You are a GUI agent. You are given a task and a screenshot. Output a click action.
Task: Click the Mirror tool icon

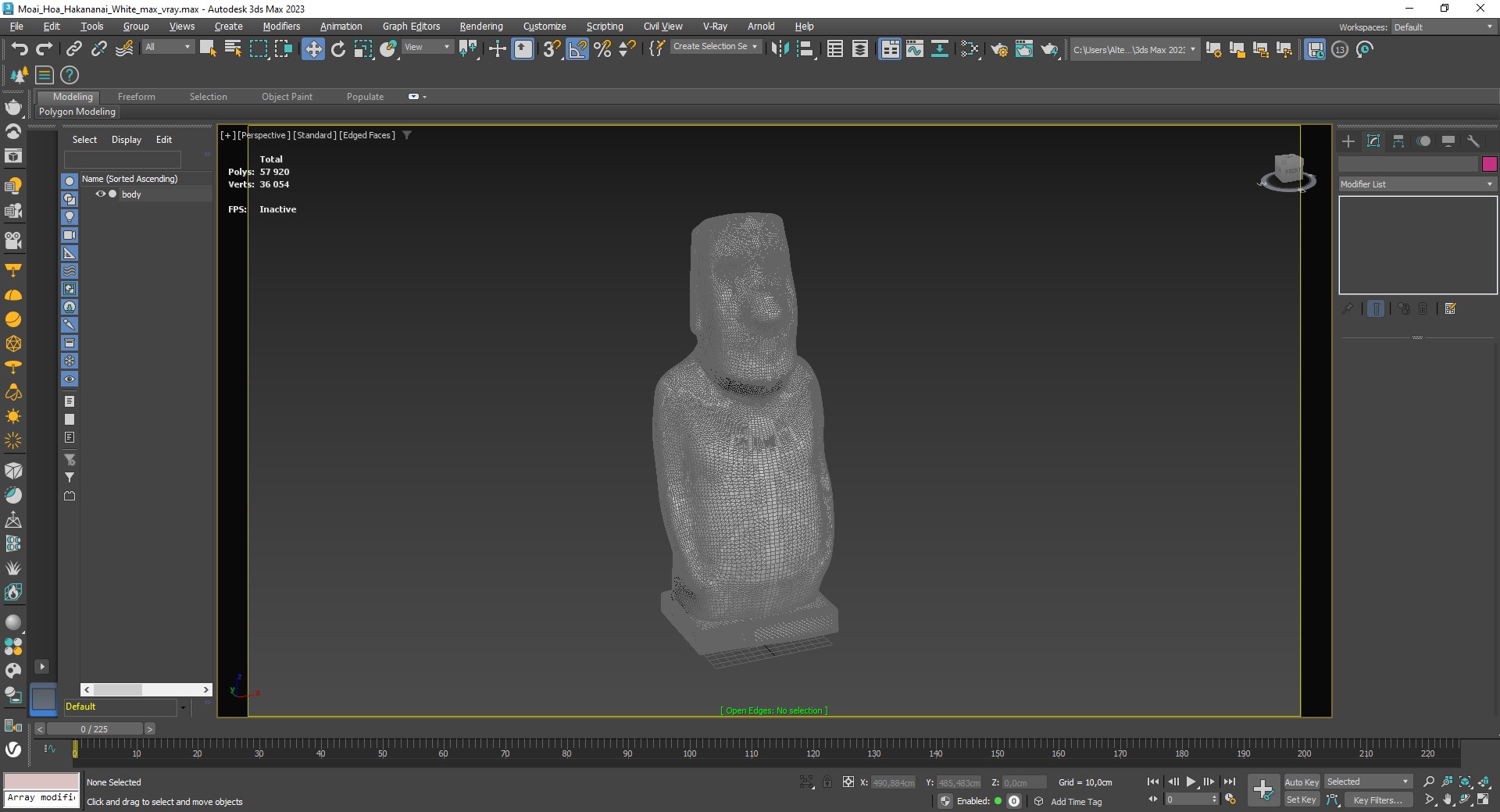(780, 49)
